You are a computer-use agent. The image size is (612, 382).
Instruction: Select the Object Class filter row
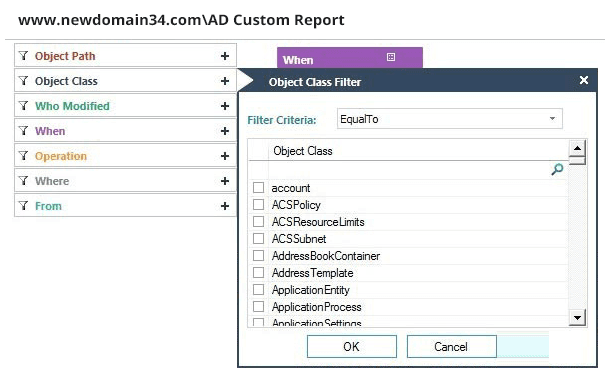point(126,81)
